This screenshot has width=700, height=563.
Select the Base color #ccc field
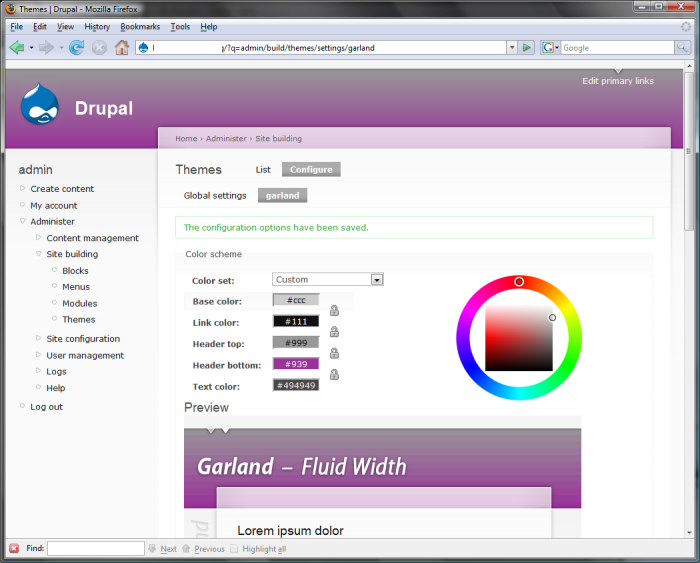point(296,300)
